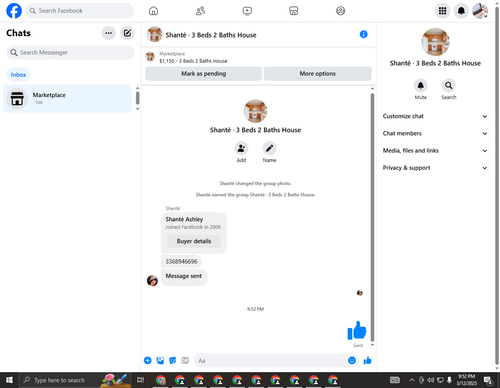Open the Watch video icon
This screenshot has width=500, height=388.
[247, 11]
